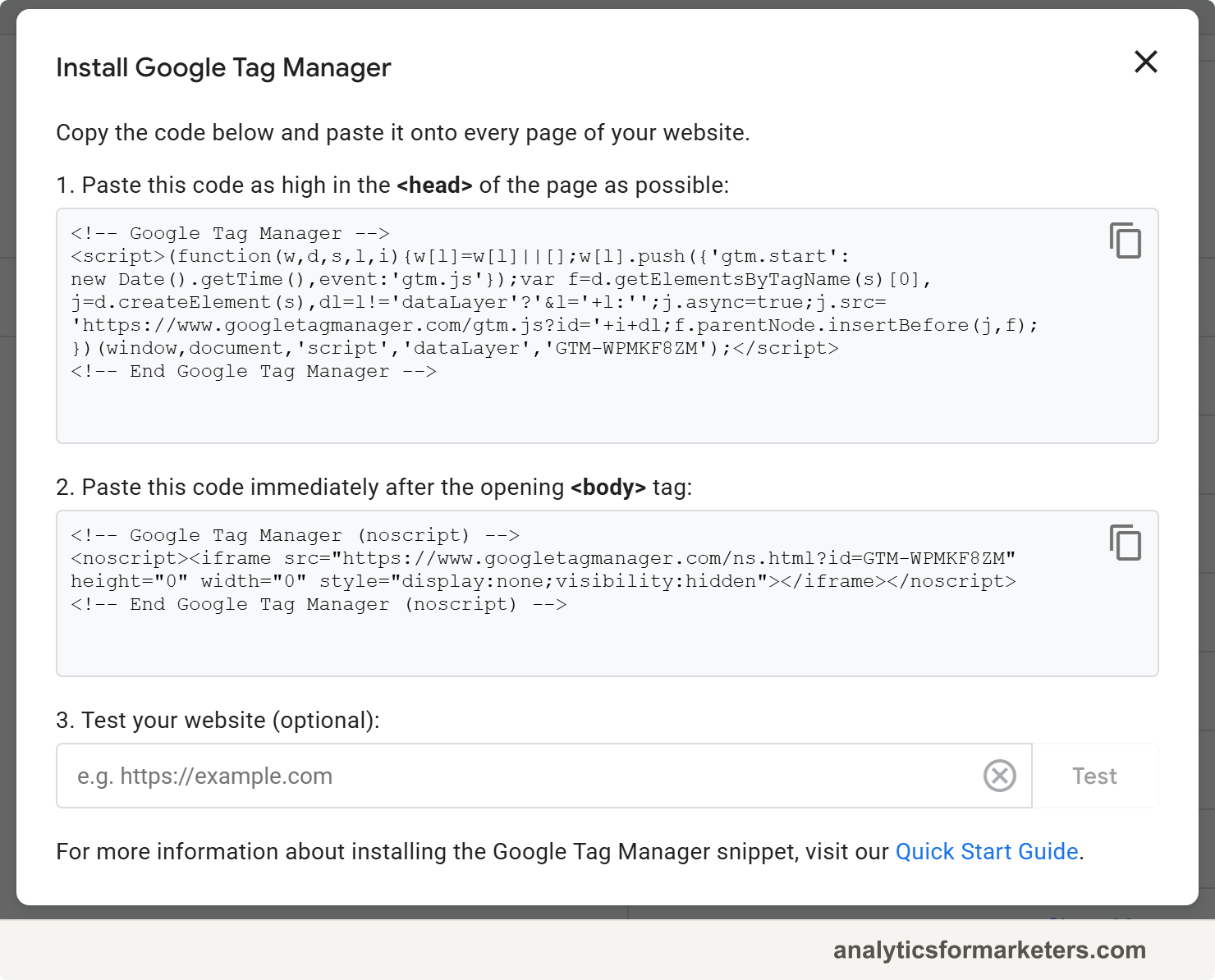Click the googletagmanager.com/gtm.js URL line
This screenshot has height=980, width=1215.
pyautogui.click(x=555, y=325)
